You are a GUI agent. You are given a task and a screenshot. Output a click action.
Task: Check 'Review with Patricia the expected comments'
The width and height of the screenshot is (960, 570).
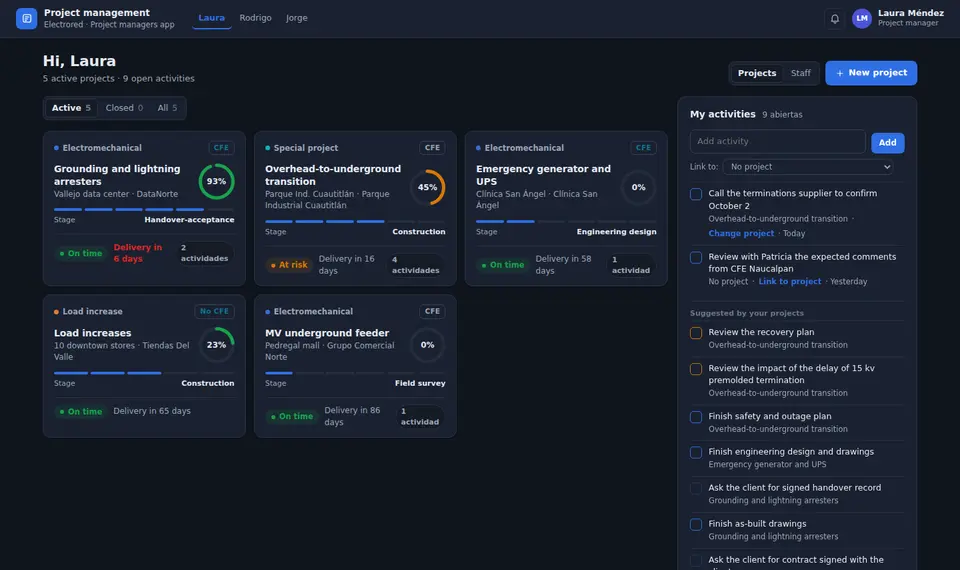pos(696,258)
